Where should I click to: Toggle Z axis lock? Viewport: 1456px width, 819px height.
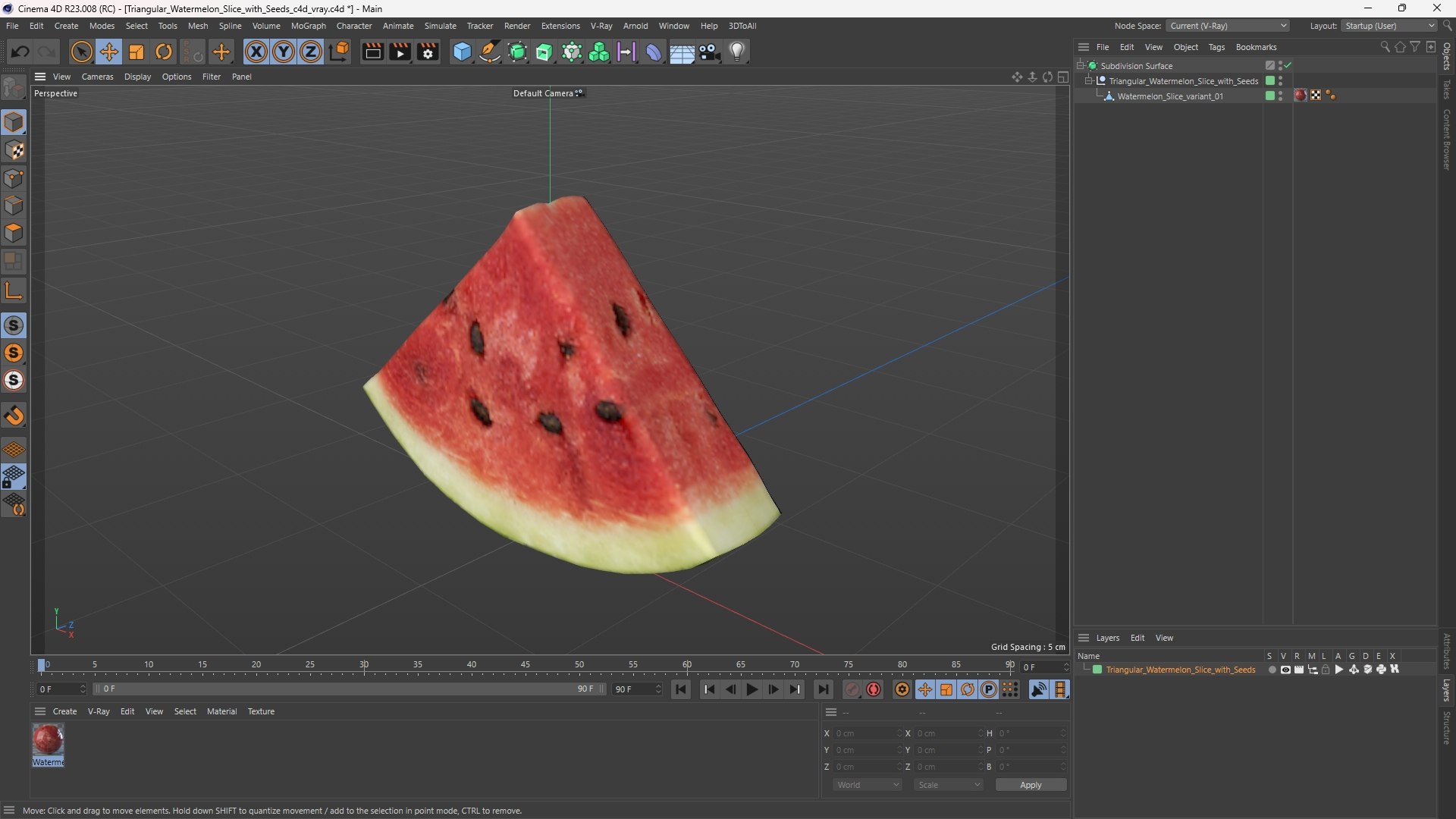point(311,52)
